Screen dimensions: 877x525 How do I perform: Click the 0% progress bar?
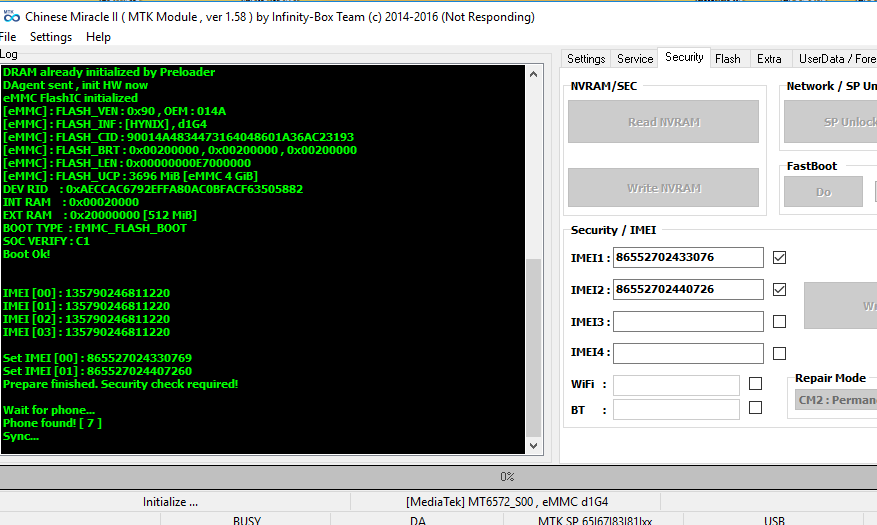pyautogui.click(x=438, y=477)
